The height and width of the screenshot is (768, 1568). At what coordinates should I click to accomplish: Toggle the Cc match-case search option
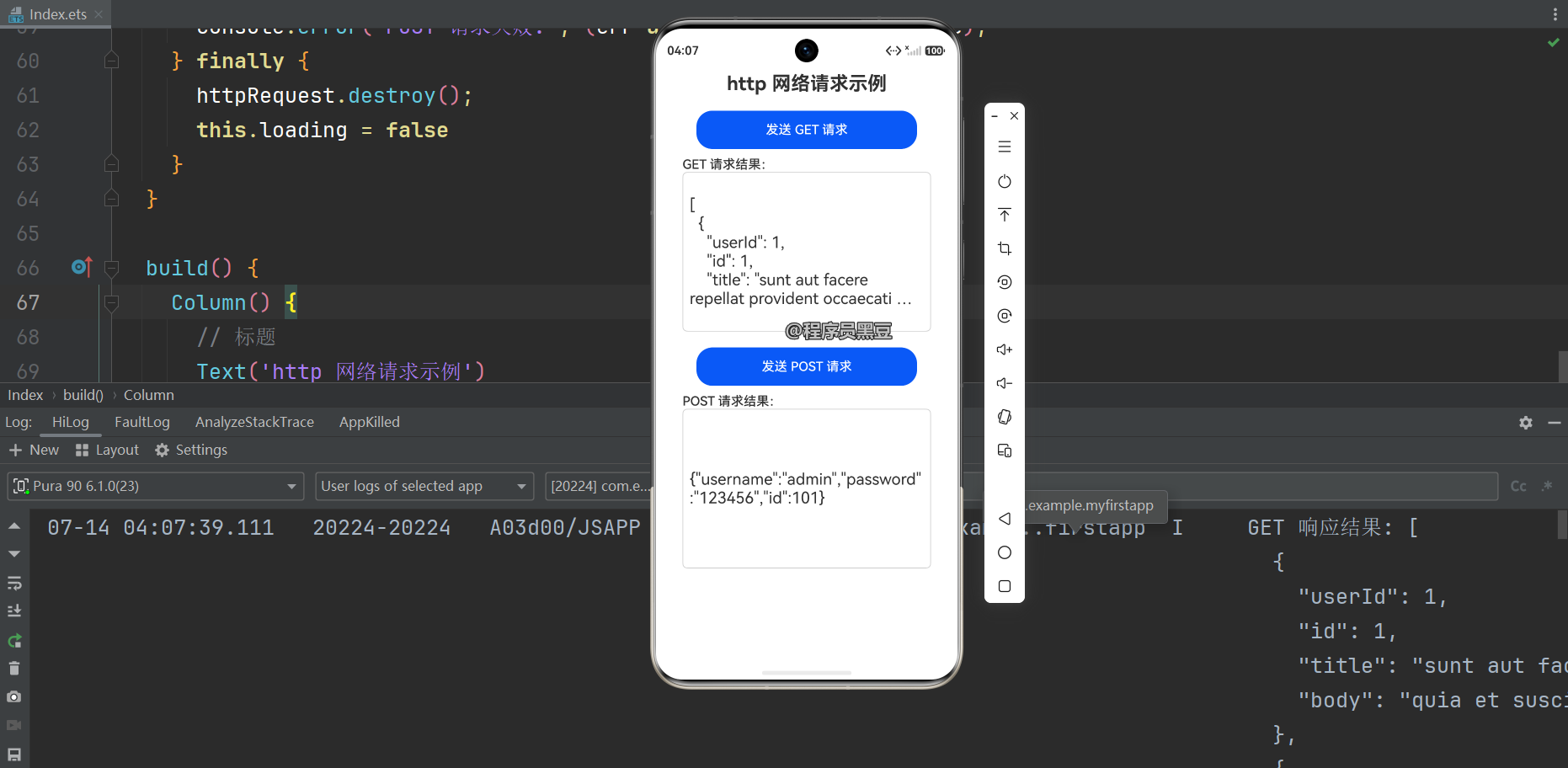(1518, 487)
